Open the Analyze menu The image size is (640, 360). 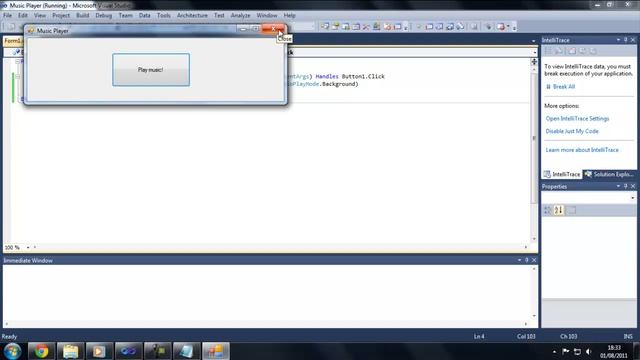click(240, 16)
